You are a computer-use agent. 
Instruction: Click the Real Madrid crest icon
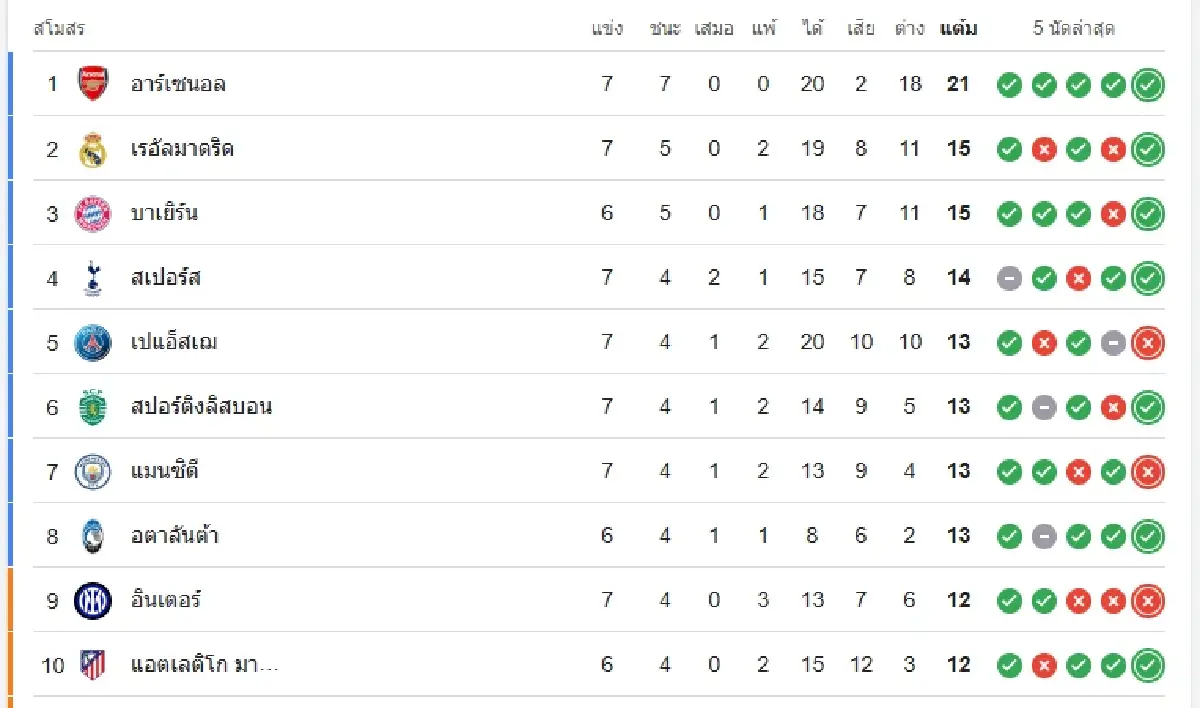[93, 149]
